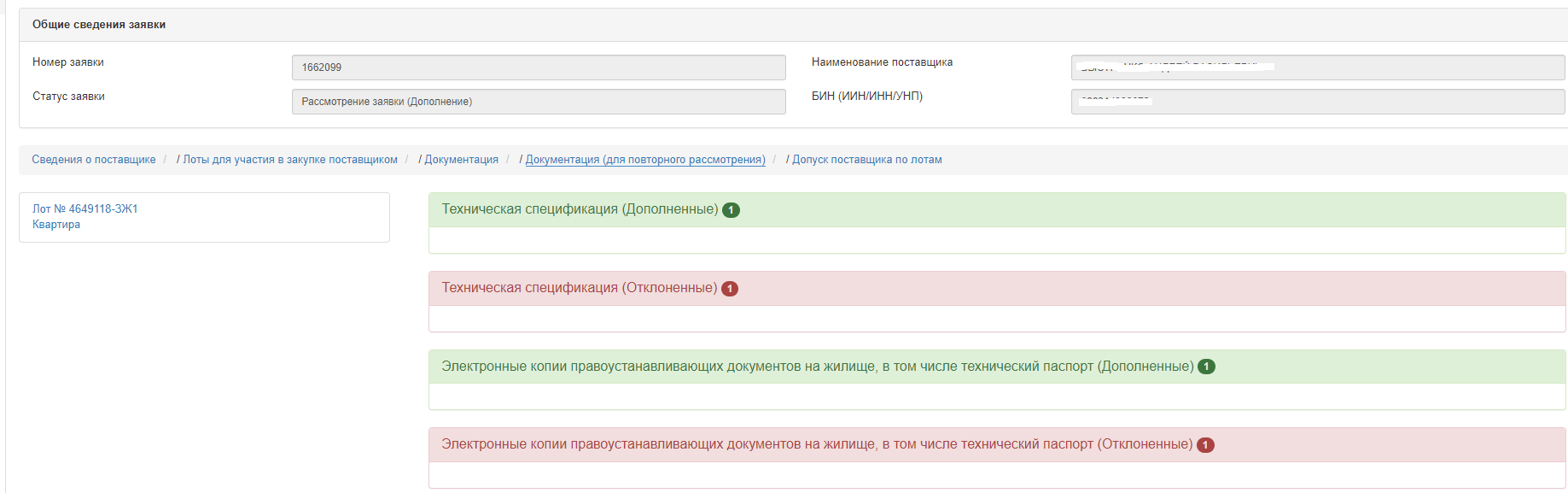Click green count badge on Техническая спецификация (Дополненные)
1568x493 pixels.
coord(731,210)
